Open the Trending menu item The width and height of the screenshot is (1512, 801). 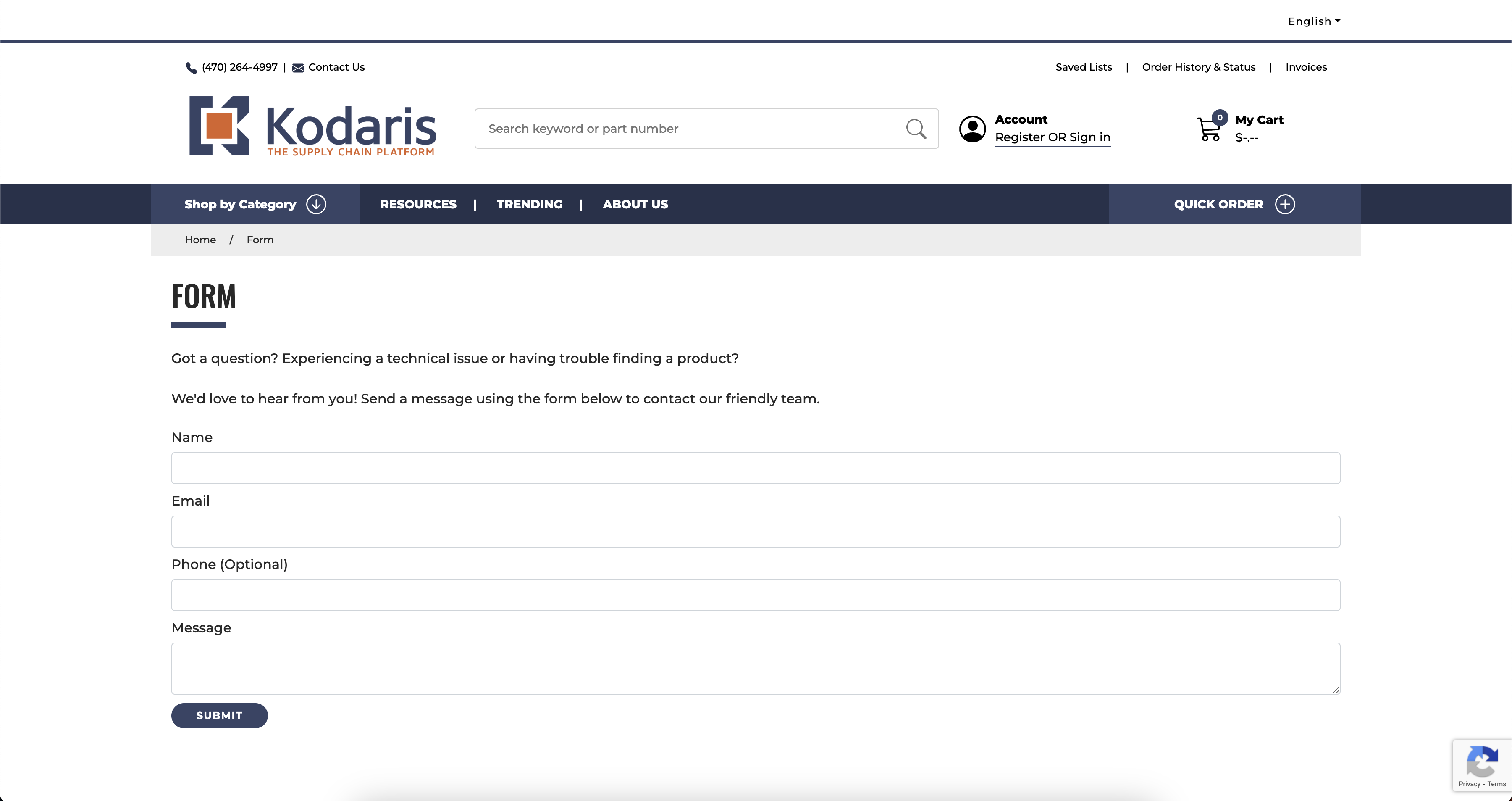(530, 204)
